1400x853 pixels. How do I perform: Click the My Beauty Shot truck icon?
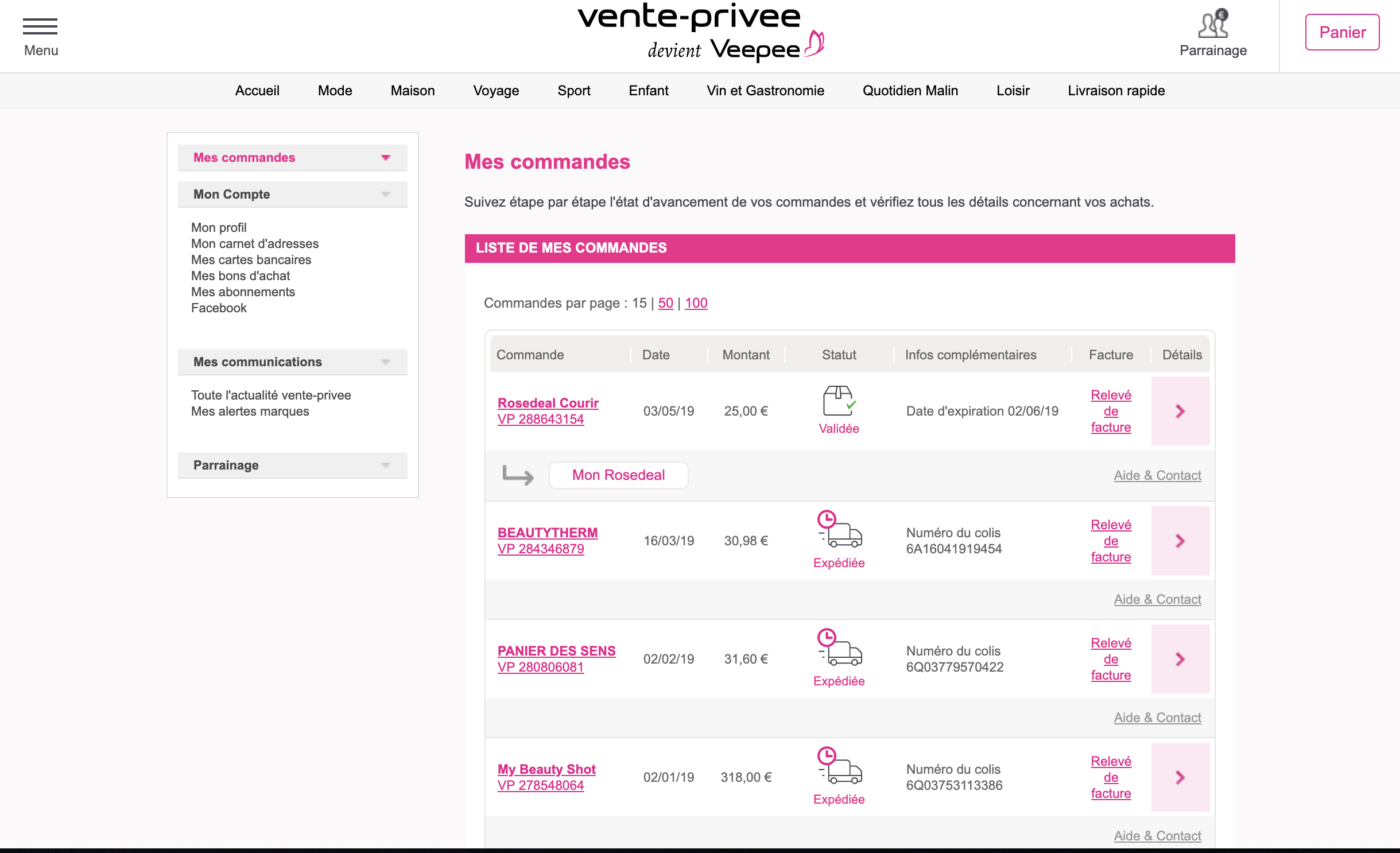pyautogui.click(x=839, y=766)
